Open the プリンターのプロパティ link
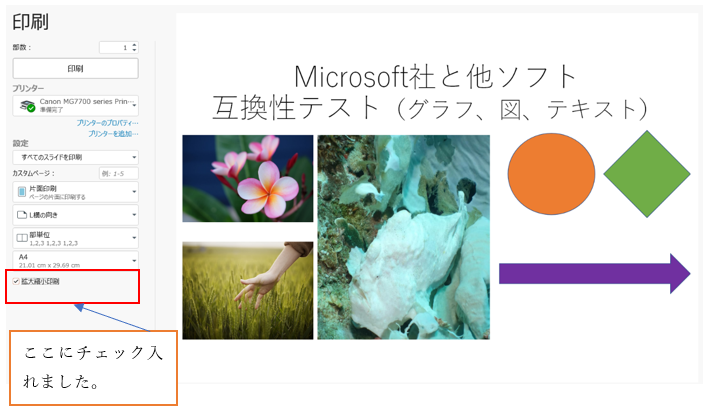 tap(107, 123)
